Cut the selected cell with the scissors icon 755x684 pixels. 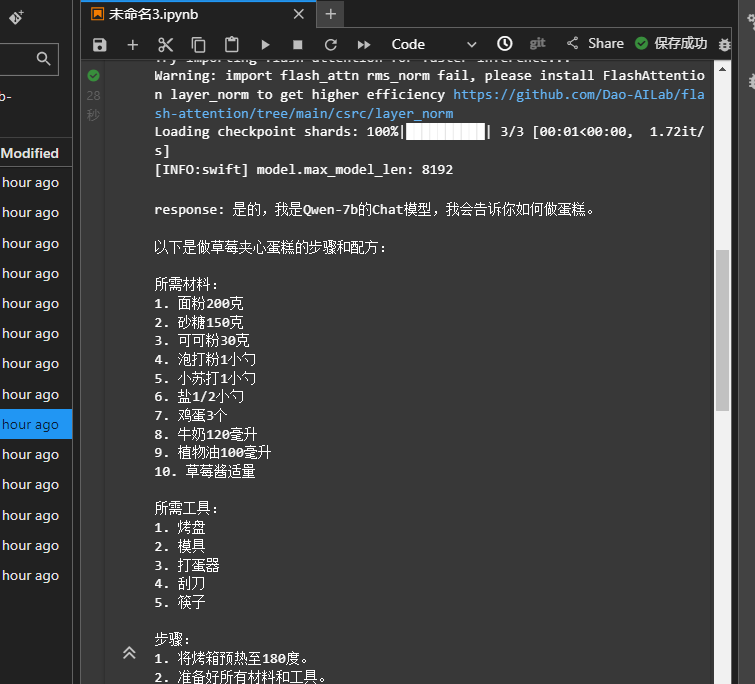coord(165,45)
